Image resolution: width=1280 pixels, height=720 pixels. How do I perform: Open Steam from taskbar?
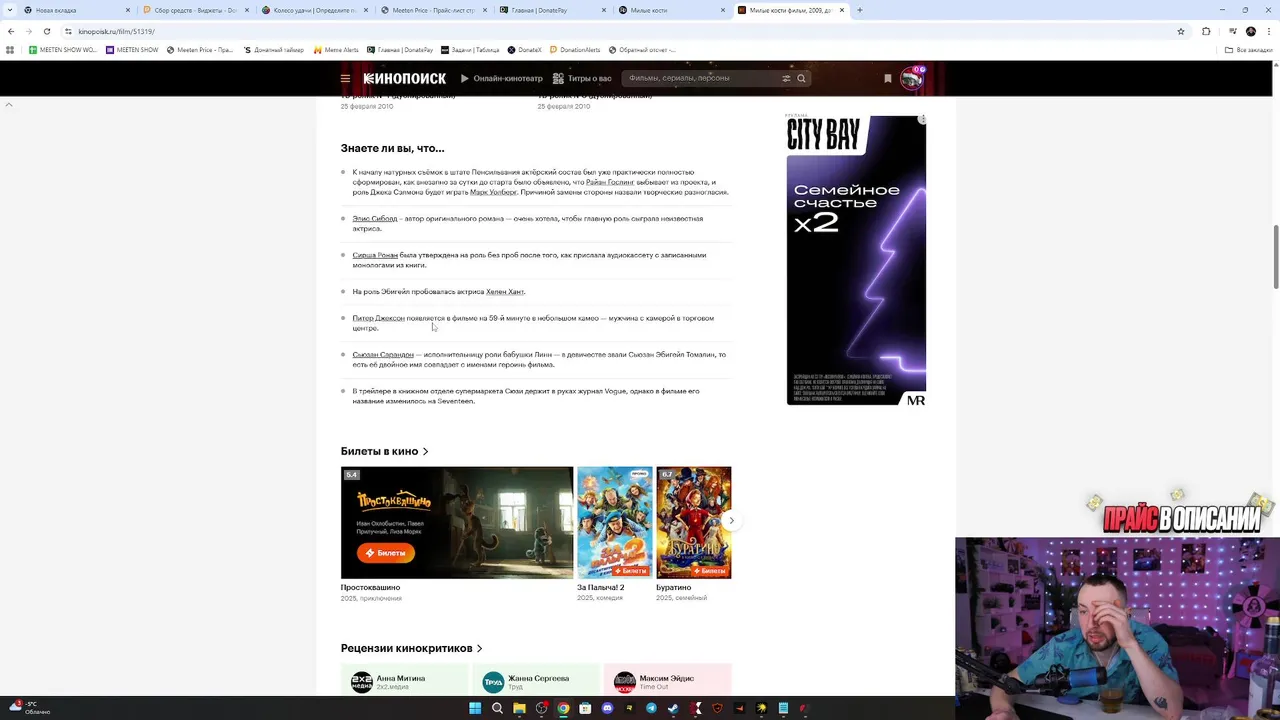pos(673,708)
